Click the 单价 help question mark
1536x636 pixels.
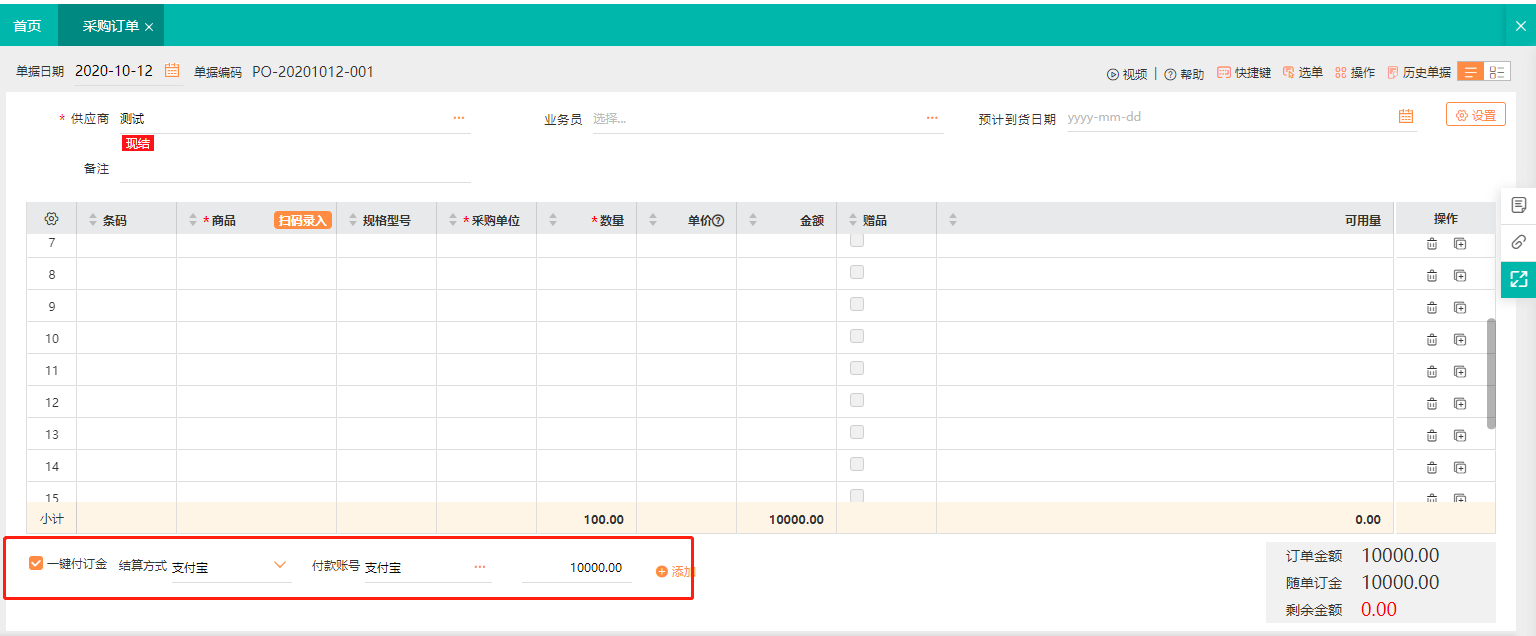point(718,221)
